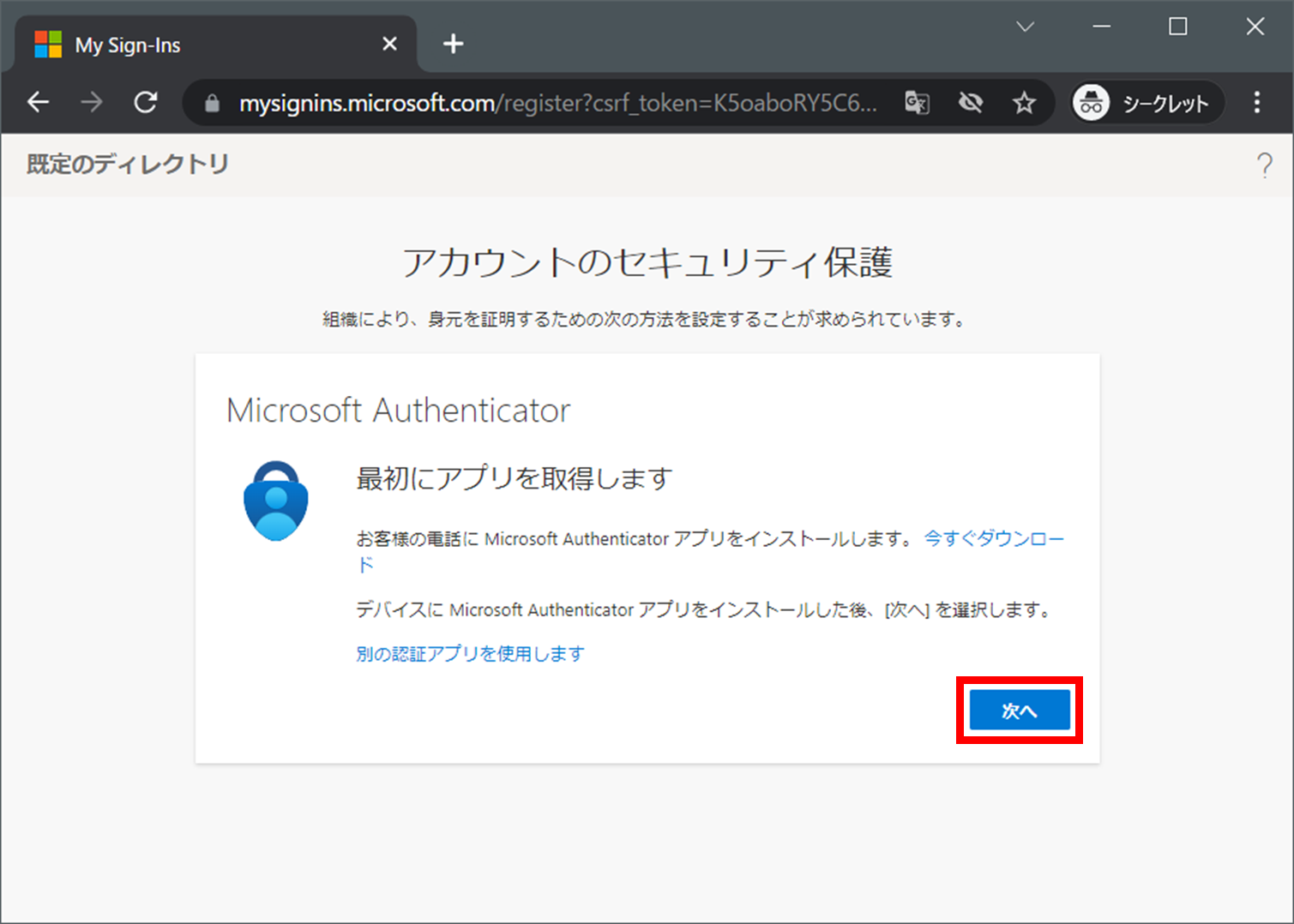Maximize the browser window
This screenshot has height=924, width=1294.
click(x=1178, y=27)
